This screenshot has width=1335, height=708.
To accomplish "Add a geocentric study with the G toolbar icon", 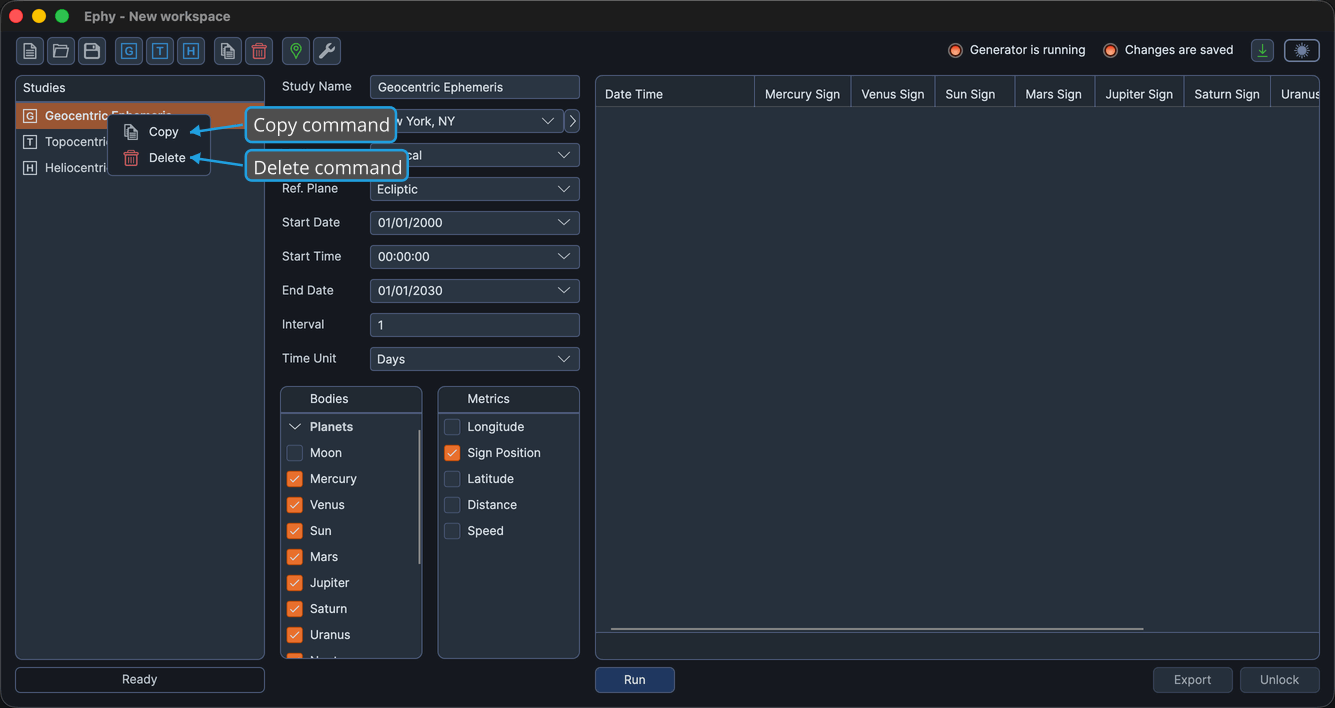I will click(129, 51).
